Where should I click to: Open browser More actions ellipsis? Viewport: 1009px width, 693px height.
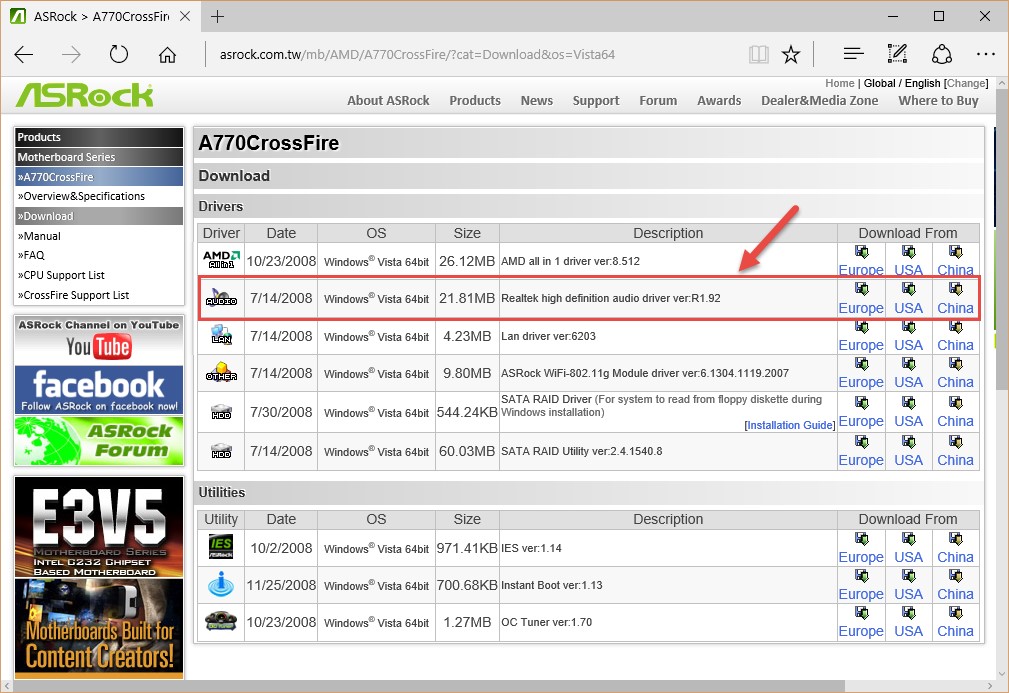point(985,55)
